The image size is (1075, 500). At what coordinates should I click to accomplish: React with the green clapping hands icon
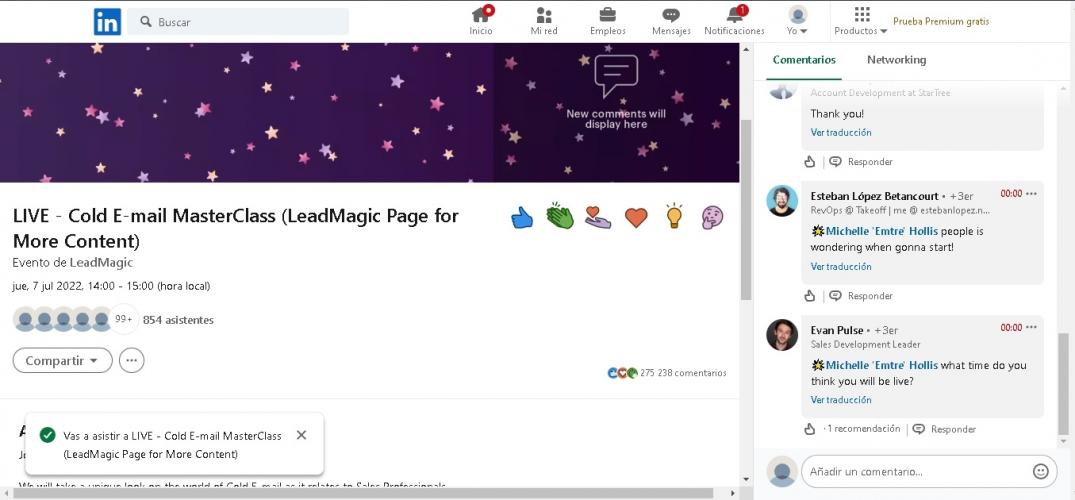[x=560, y=216]
